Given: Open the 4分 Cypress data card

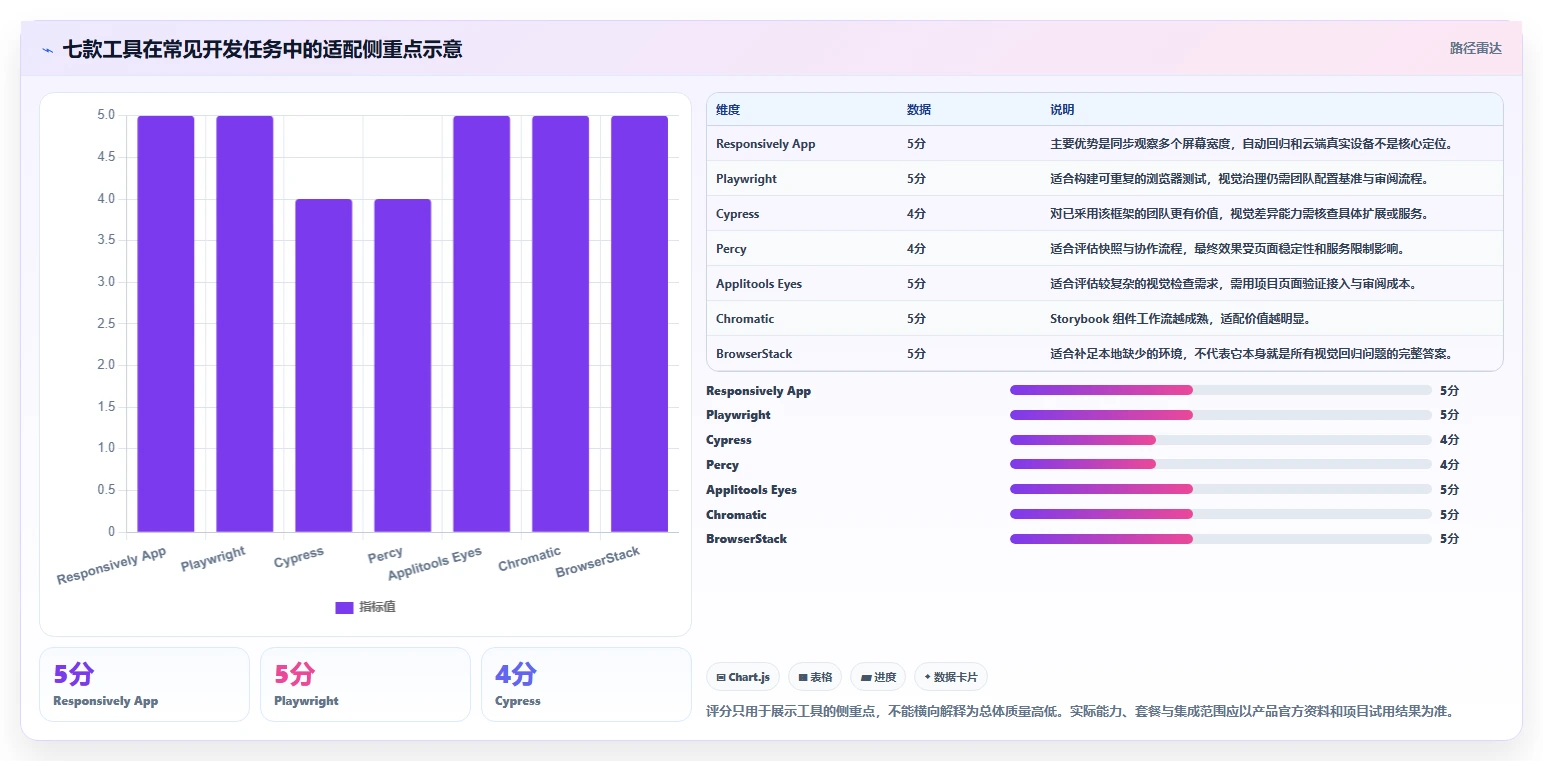Looking at the screenshot, I should click(x=586, y=684).
